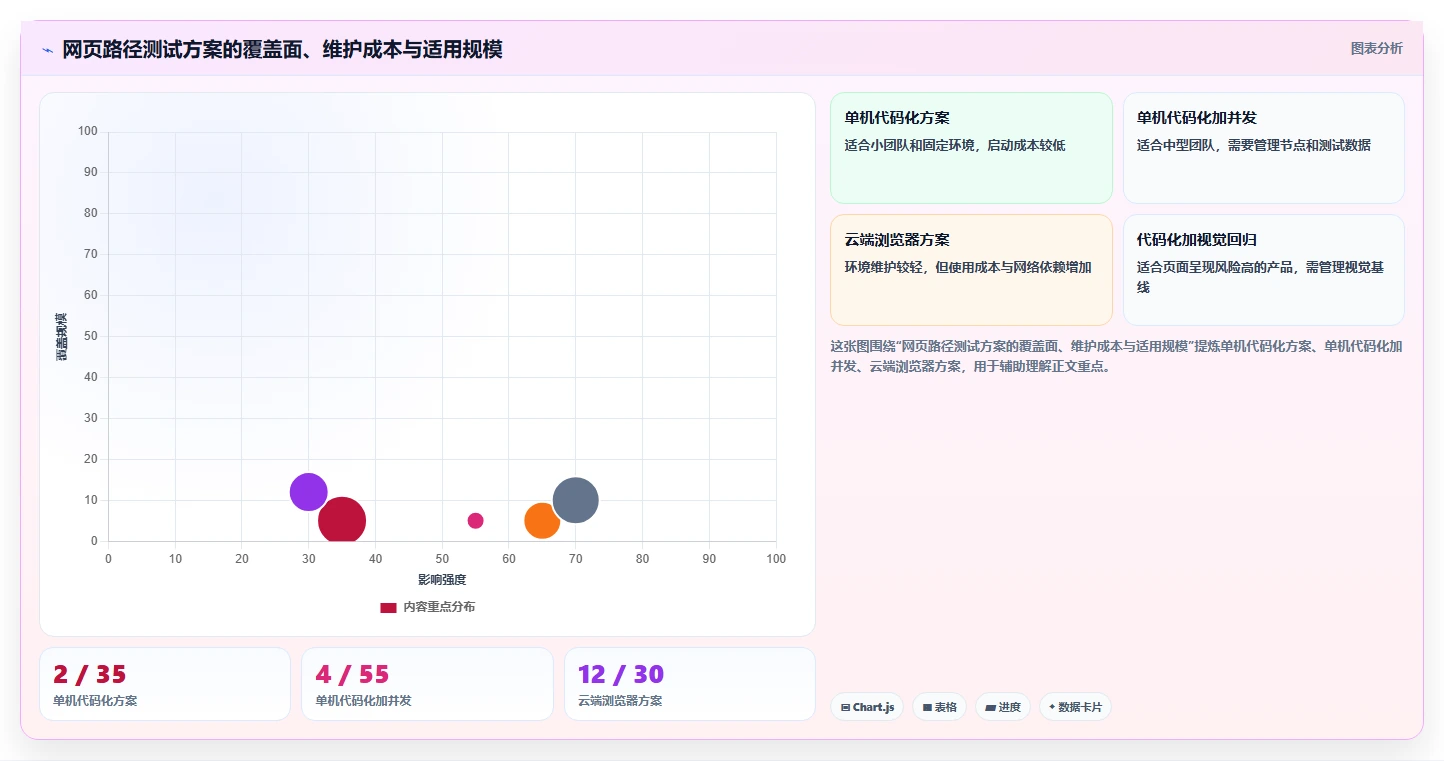Image resolution: width=1444 pixels, height=761 pixels.
Task: Click the y-axis tick label 100
Action: [87, 131]
